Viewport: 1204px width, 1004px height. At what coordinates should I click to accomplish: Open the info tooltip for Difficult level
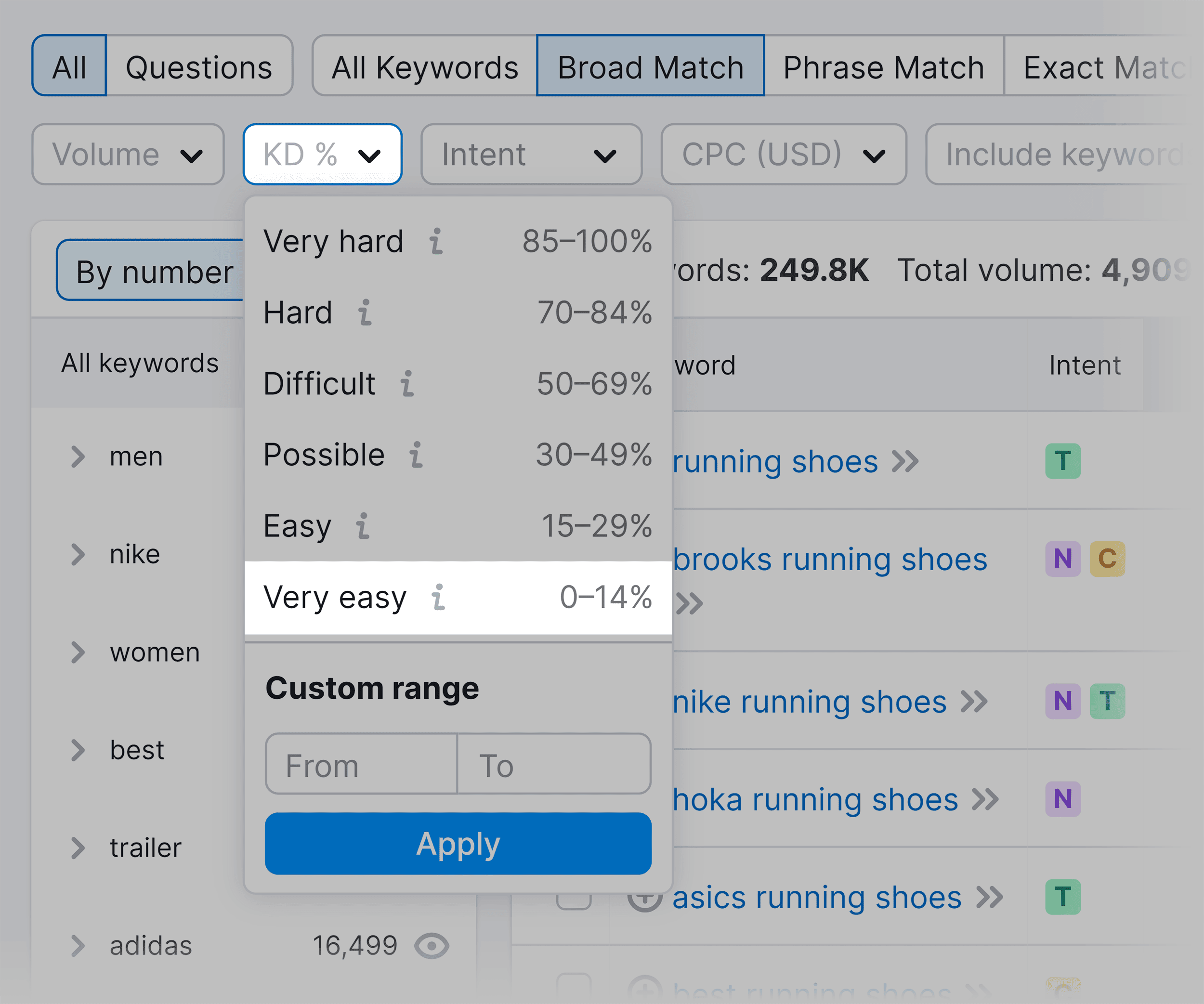click(x=408, y=384)
